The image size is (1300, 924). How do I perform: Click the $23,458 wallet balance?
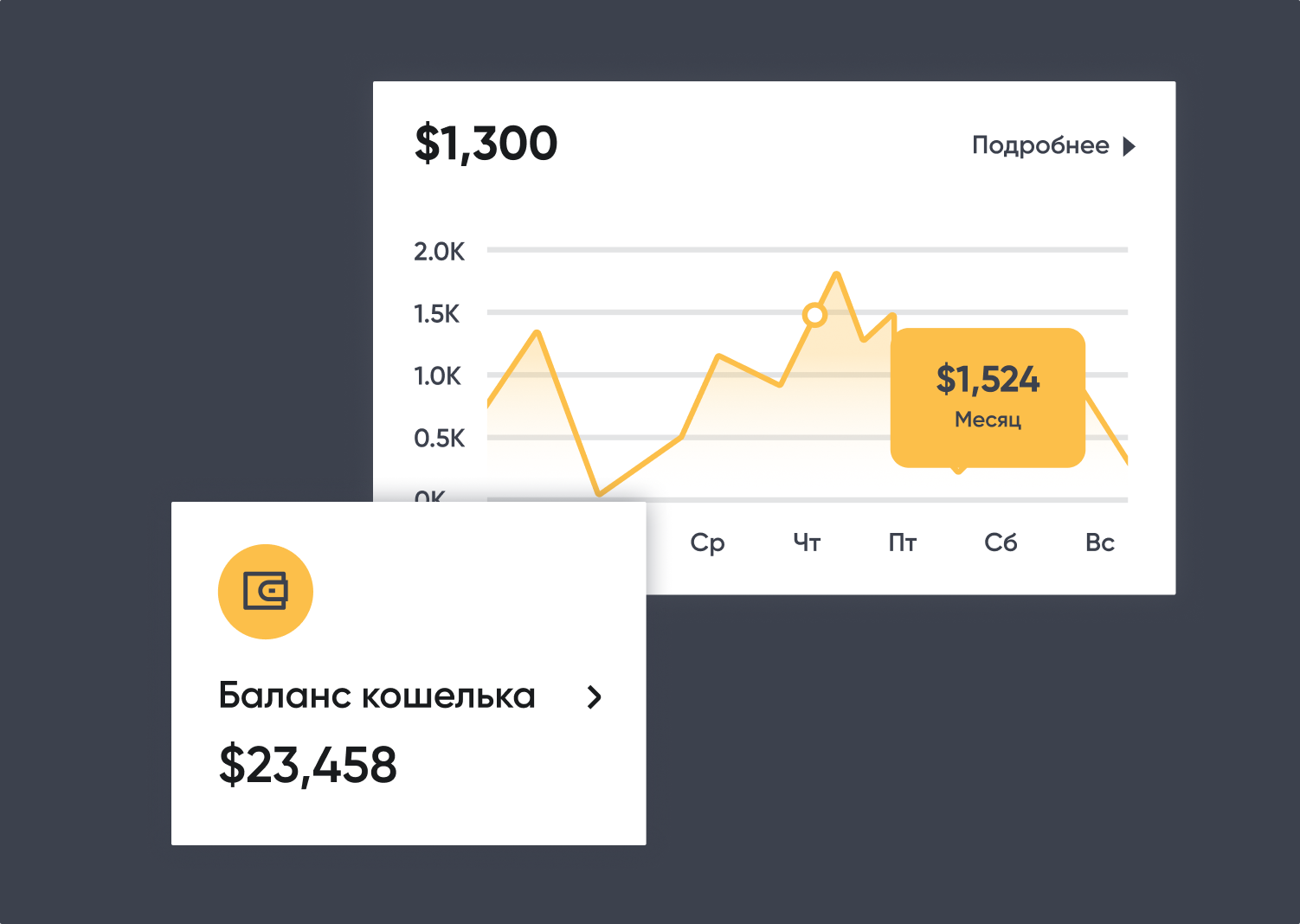pyautogui.click(x=307, y=765)
